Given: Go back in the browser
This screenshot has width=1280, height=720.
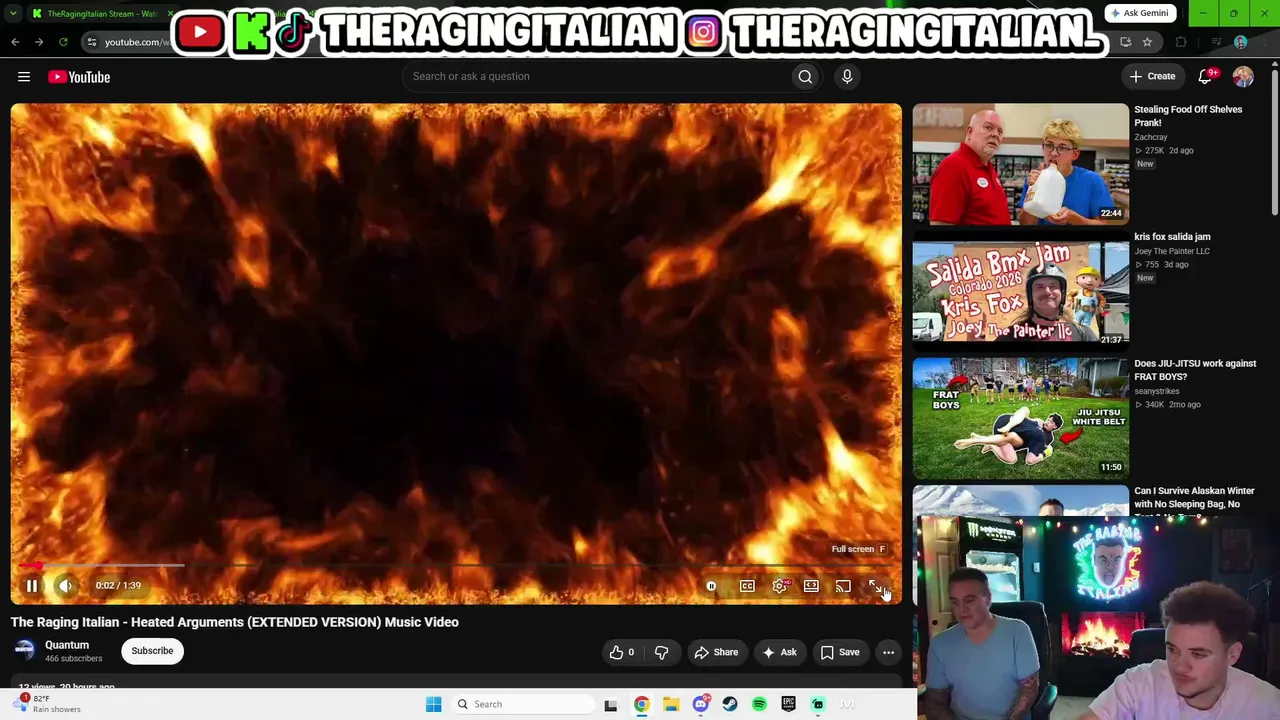Looking at the screenshot, I should 15,42.
